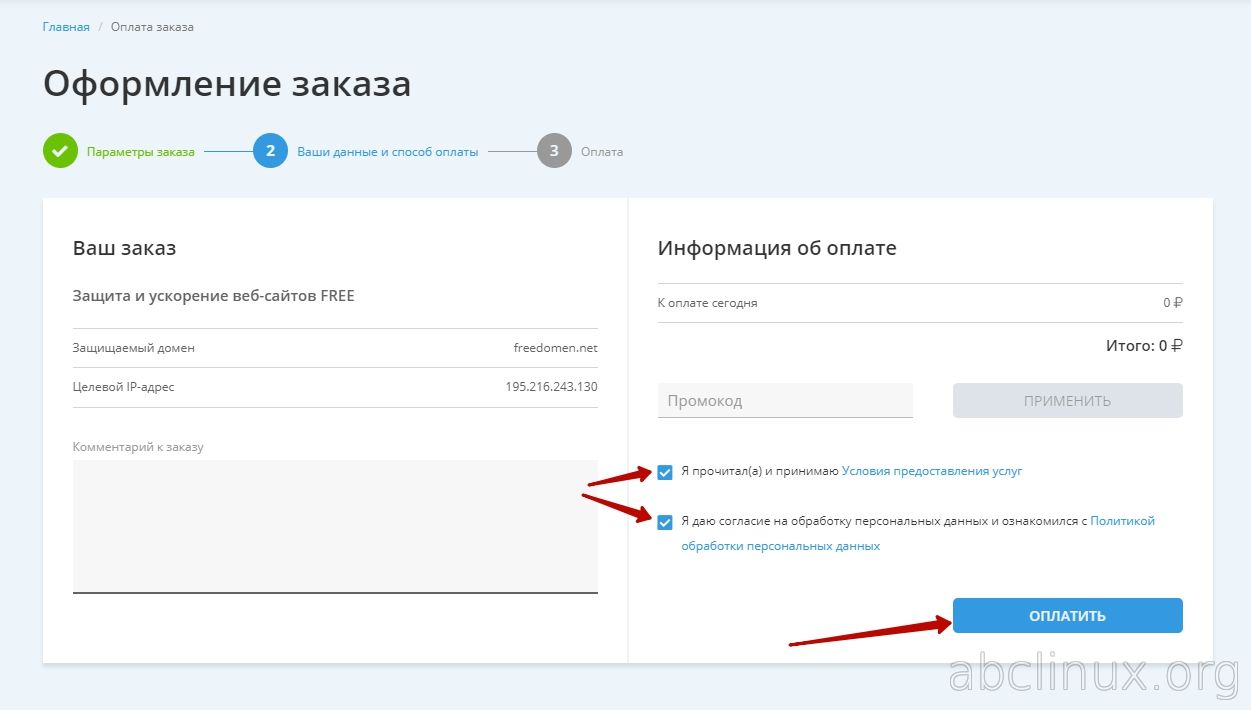
Task: Select the Ваши данные и способ оплаты step
Action: pos(387,152)
